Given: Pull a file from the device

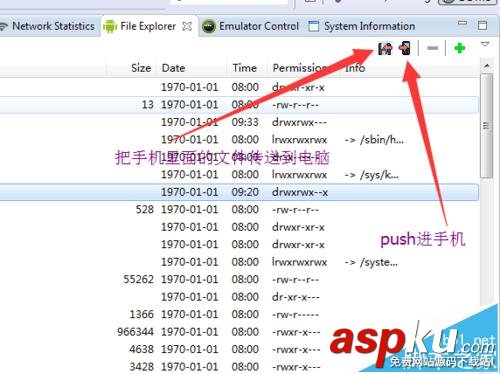Looking at the screenshot, I should (385, 49).
